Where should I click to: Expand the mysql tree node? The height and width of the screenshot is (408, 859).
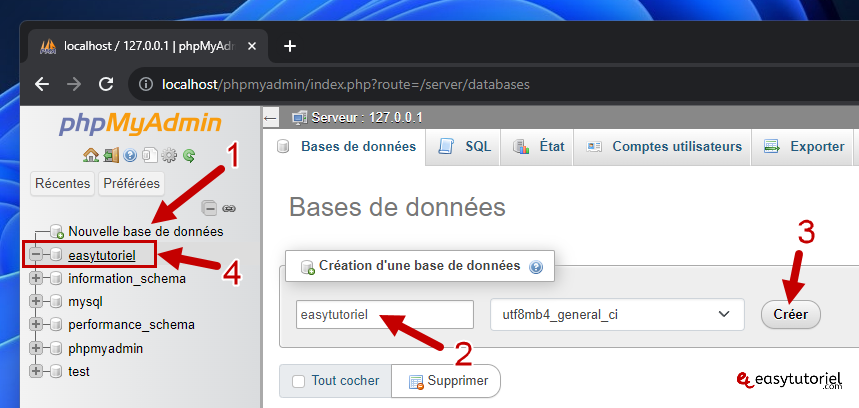point(36,301)
